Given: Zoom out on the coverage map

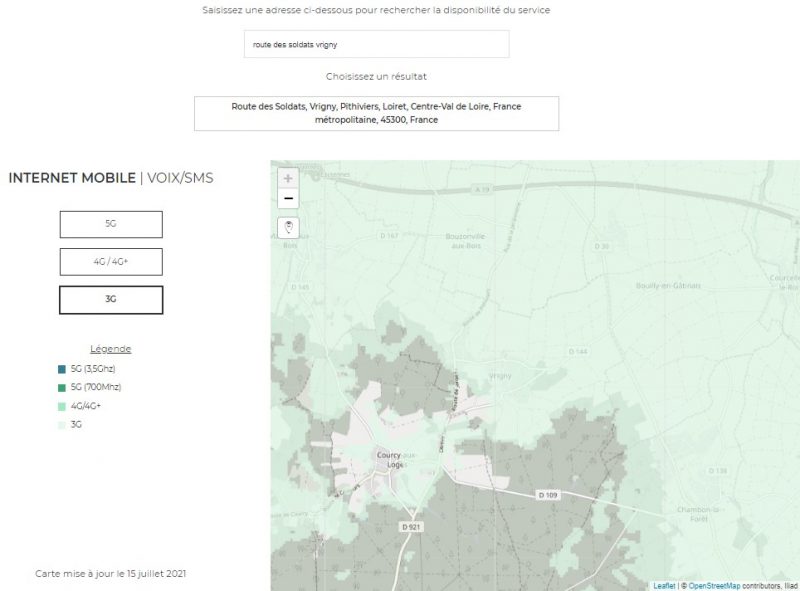Looking at the screenshot, I should click(x=288, y=198).
